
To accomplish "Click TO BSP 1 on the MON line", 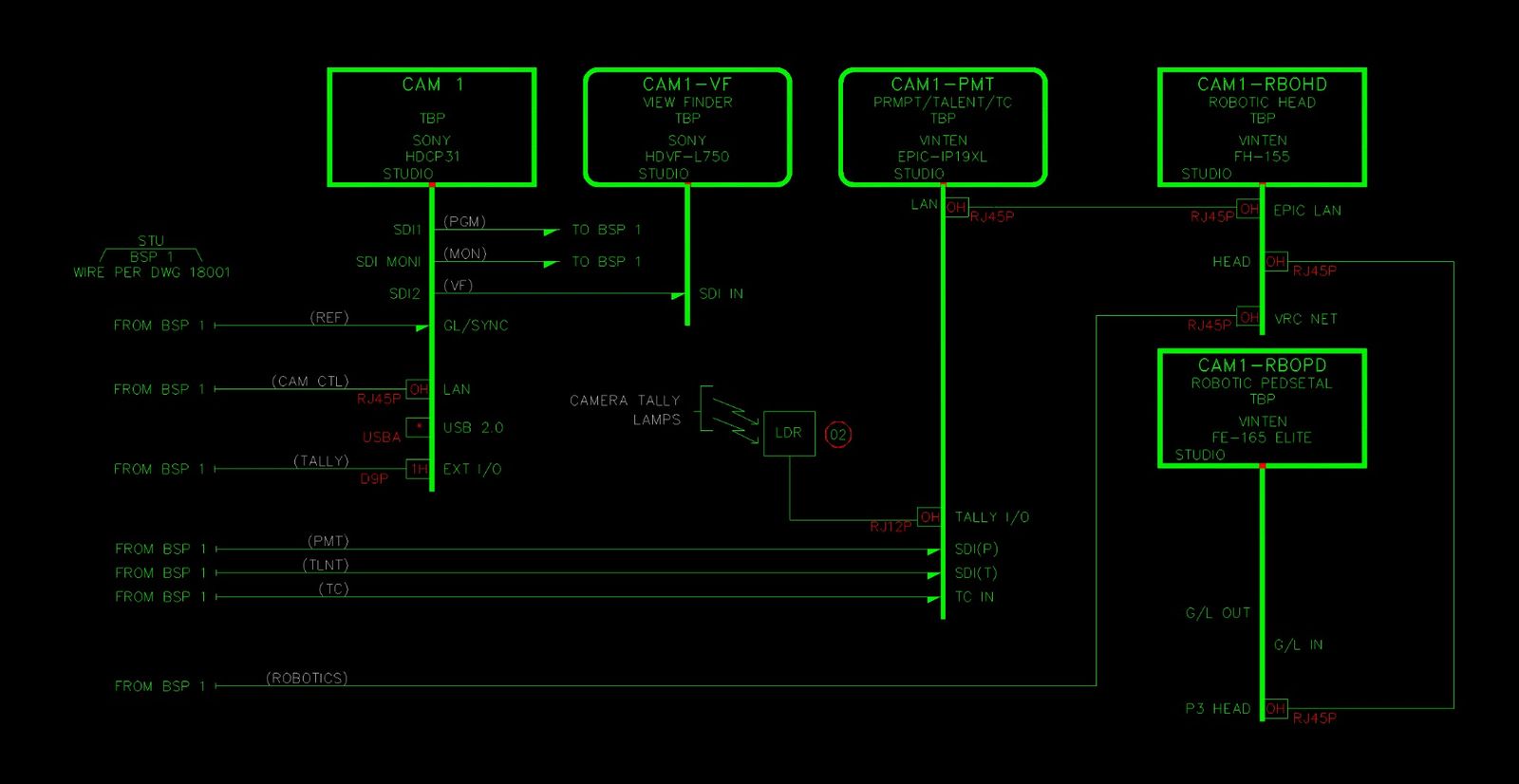I will pos(607,262).
